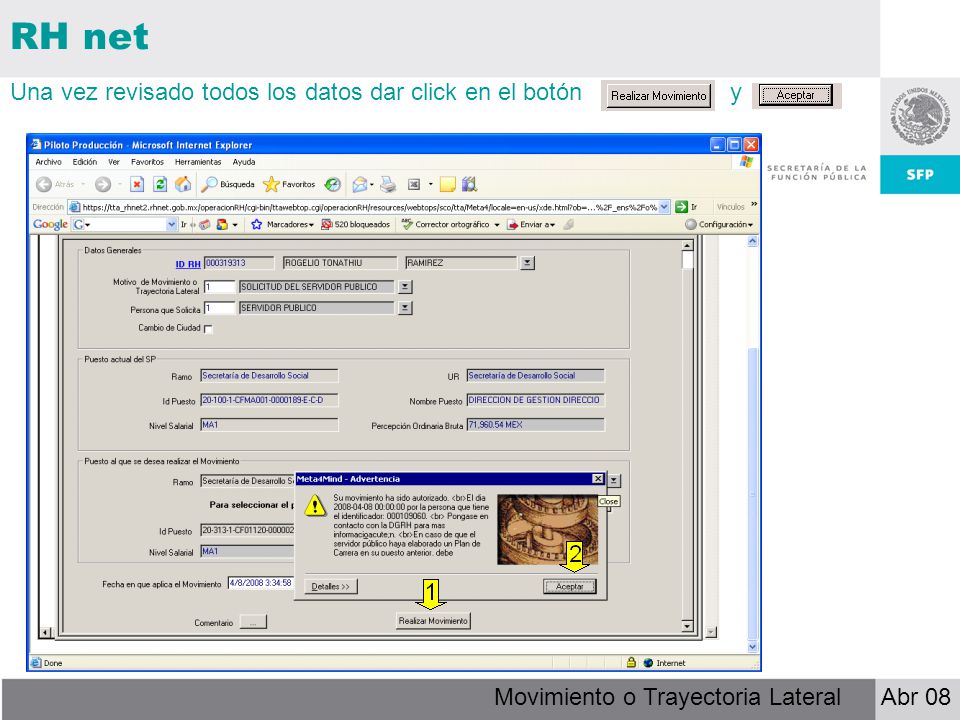The image size is (960, 720).
Task: Close the Meta4Mind Advertencia dialog
Action: 598,479
